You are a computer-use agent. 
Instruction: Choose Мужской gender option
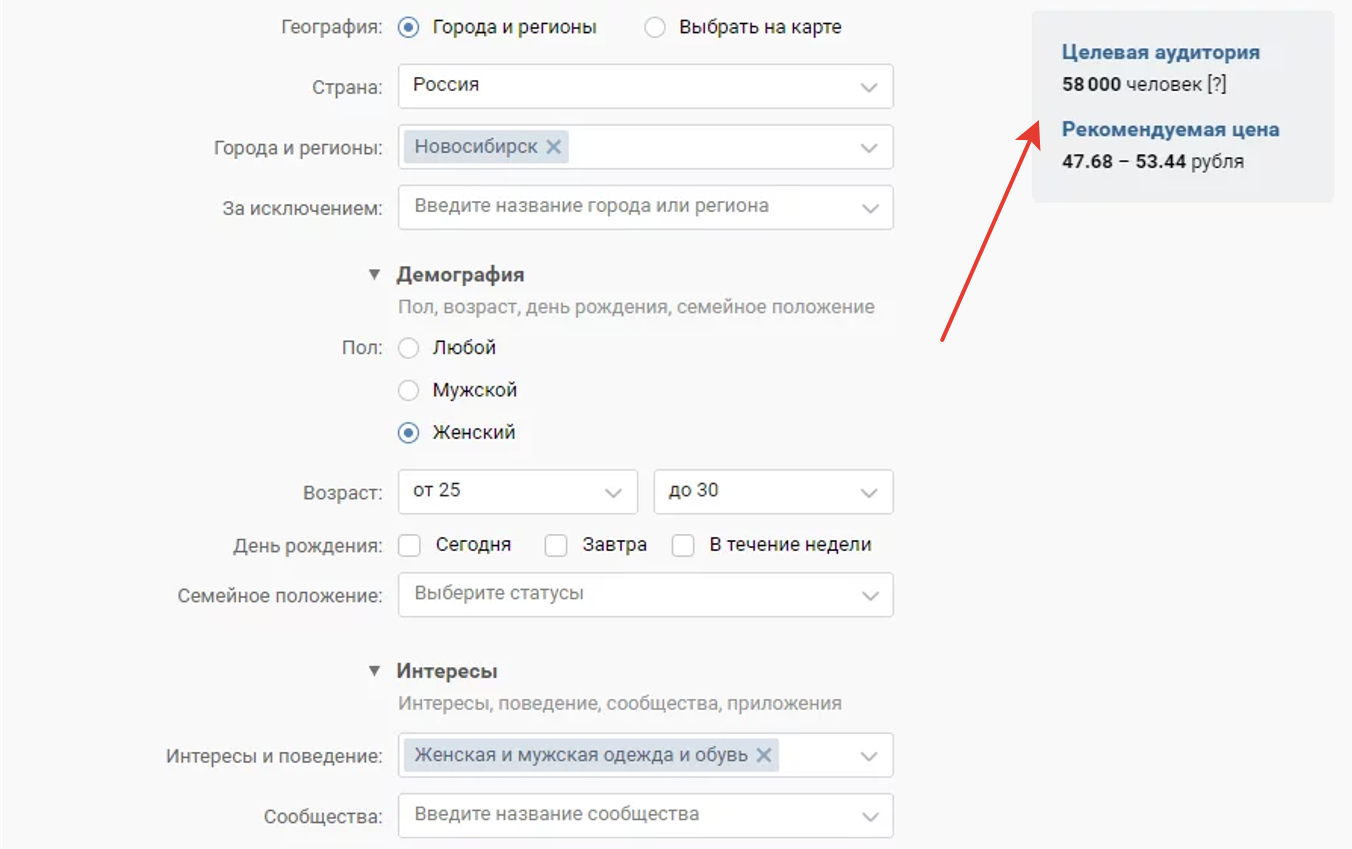[408, 390]
